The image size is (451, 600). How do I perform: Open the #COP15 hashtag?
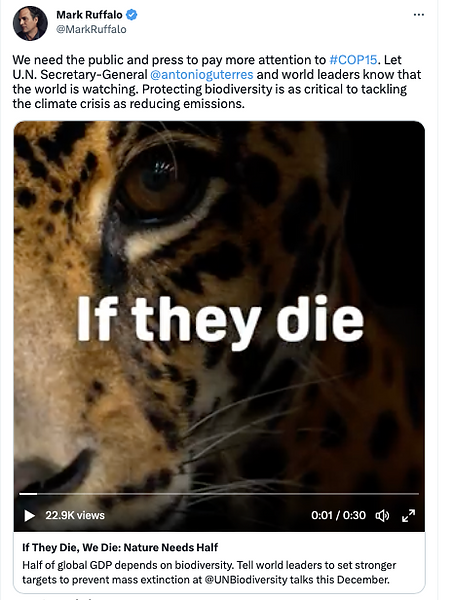[x=353, y=60]
